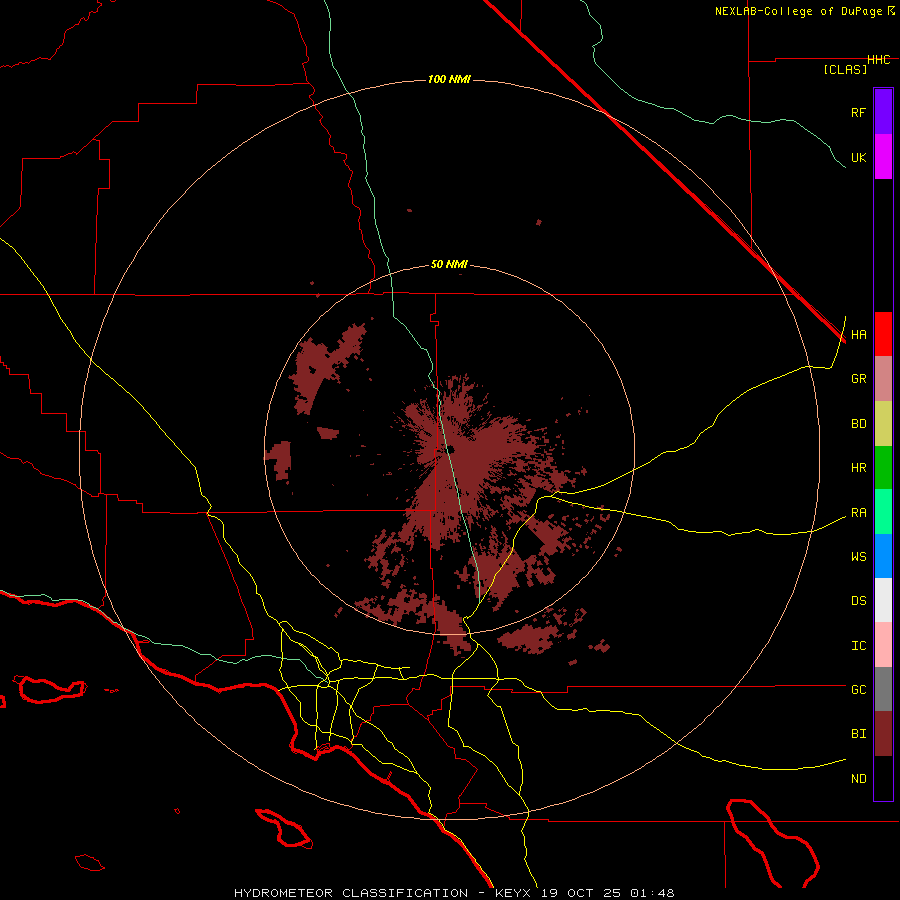Click the GC legend label

[x=858, y=690]
